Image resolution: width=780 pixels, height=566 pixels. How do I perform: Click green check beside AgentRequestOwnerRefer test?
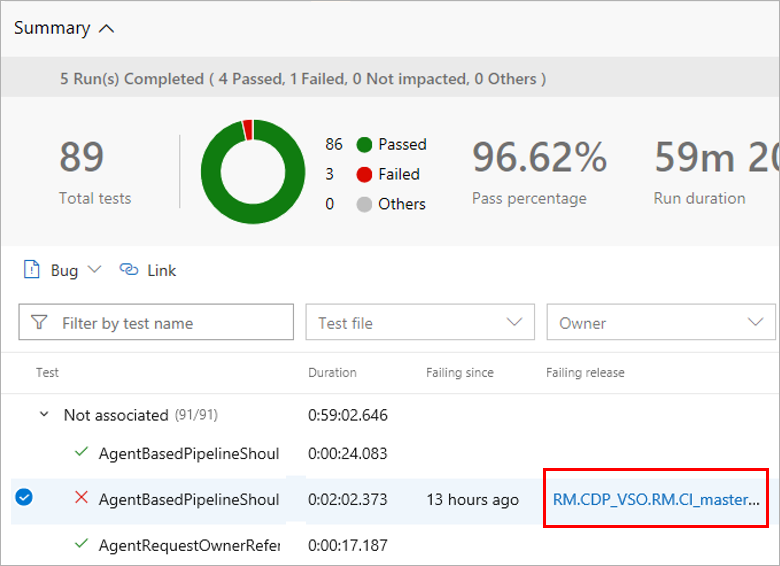pos(81,544)
